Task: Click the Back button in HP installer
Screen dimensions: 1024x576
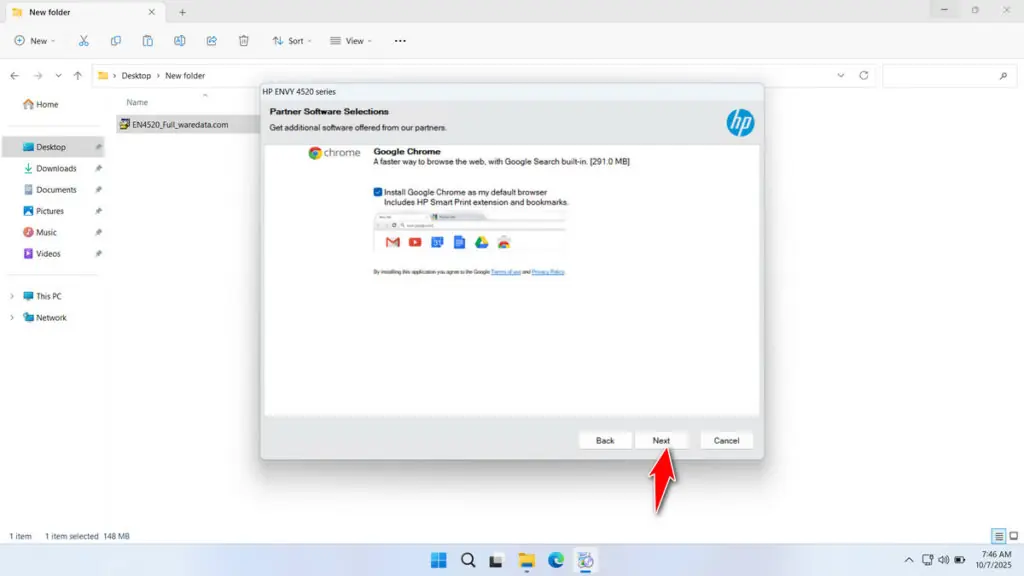Action: (605, 440)
